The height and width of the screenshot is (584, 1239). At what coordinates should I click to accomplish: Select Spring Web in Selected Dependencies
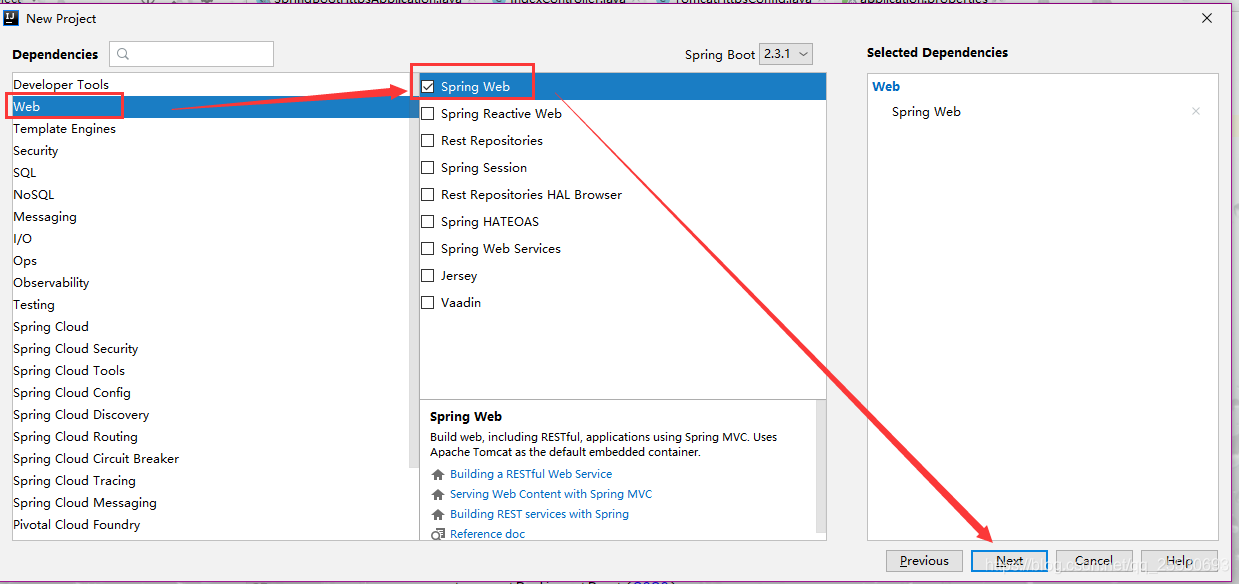pos(926,112)
